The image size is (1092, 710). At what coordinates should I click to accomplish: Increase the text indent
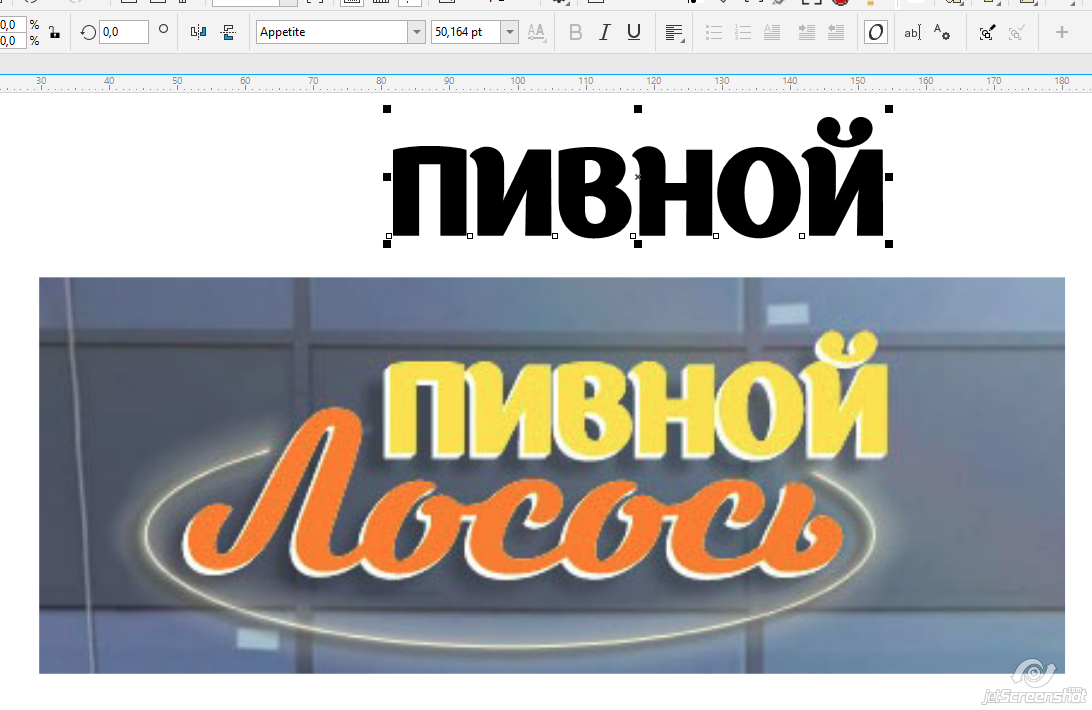point(806,32)
